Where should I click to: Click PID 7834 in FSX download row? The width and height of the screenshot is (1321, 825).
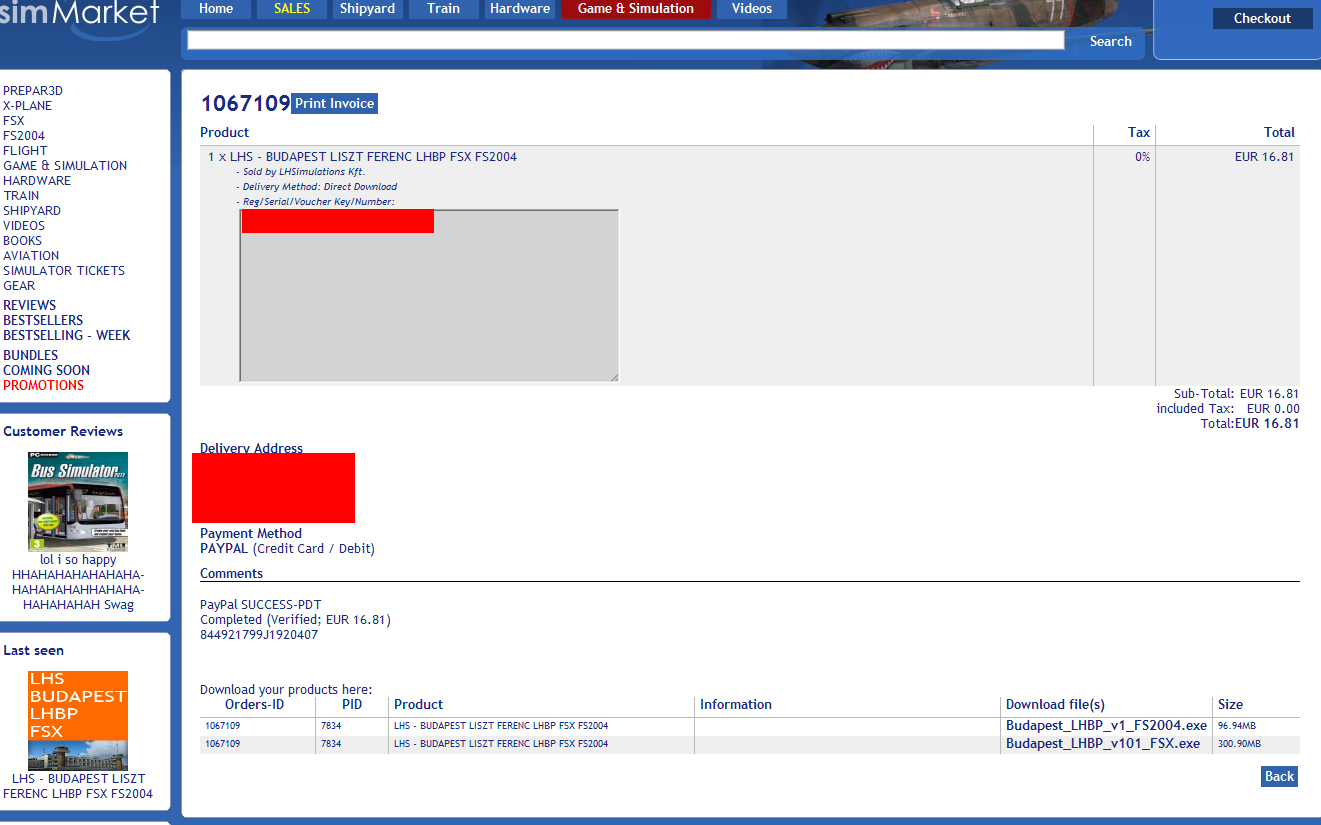click(x=331, y=744)
